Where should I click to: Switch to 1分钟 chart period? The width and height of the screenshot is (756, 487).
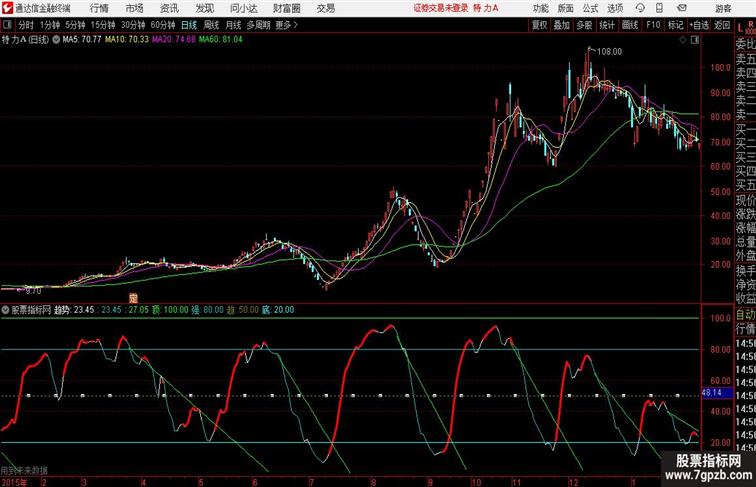(x=50, y=25)
